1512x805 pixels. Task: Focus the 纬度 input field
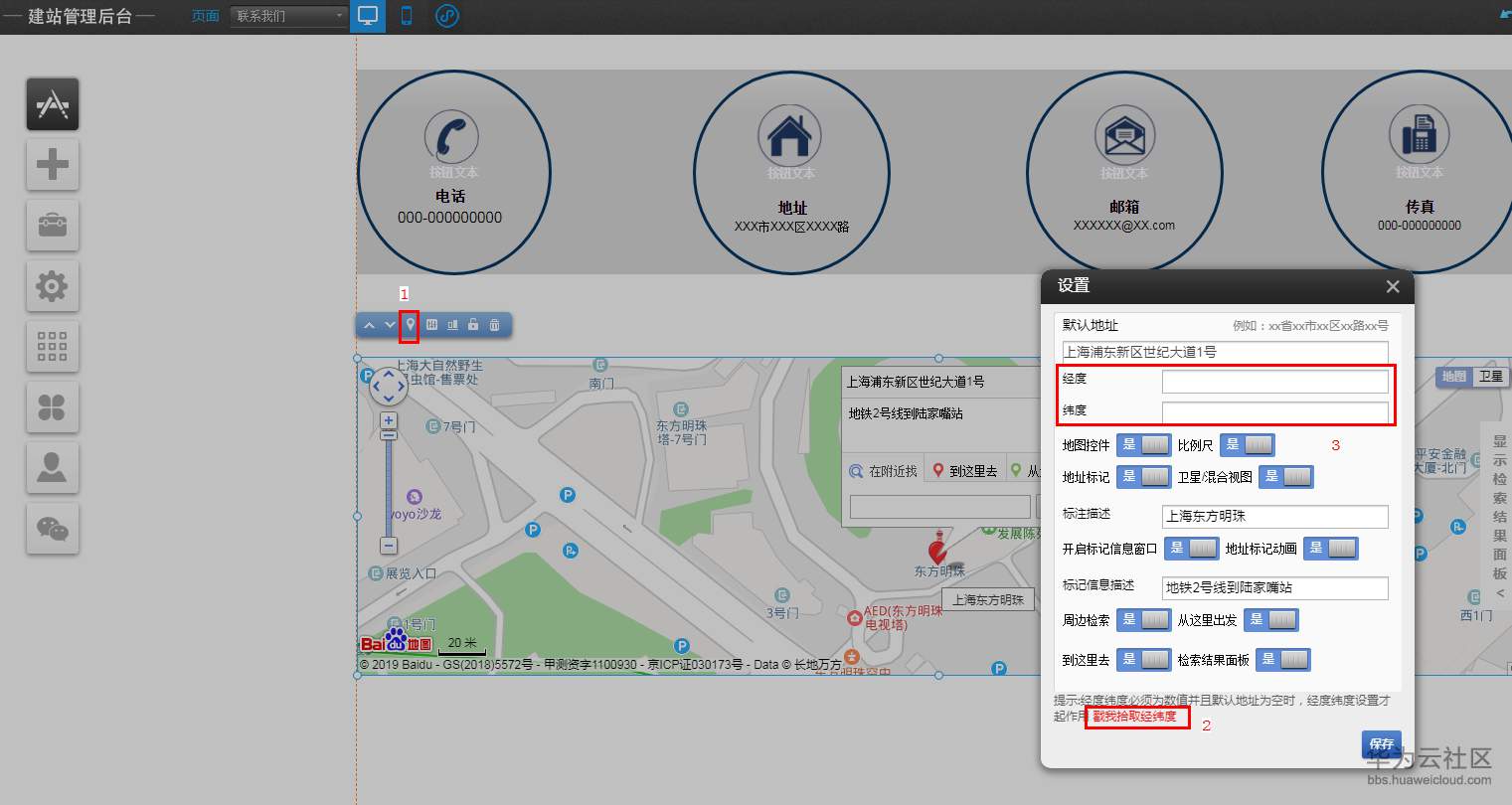(1274, 412)
